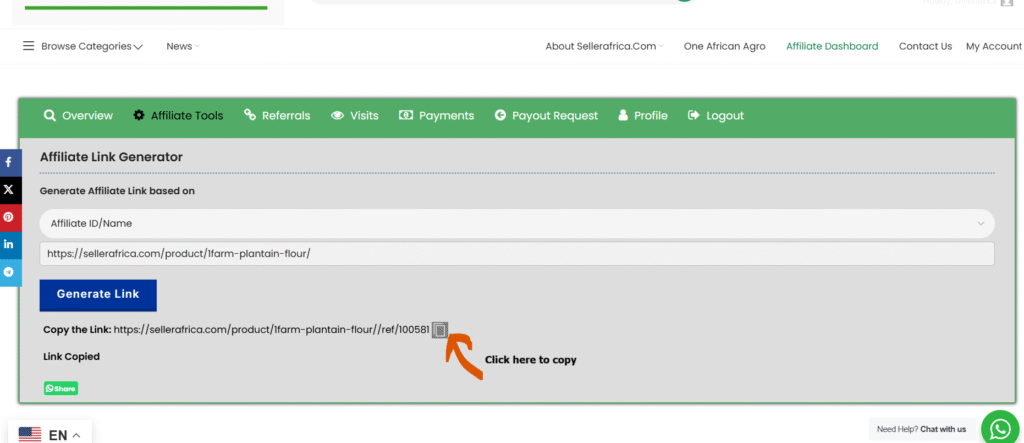The image size is (1024, 443).
Task: Switch to the Referrals tab
Action: (x=277, y=116)
